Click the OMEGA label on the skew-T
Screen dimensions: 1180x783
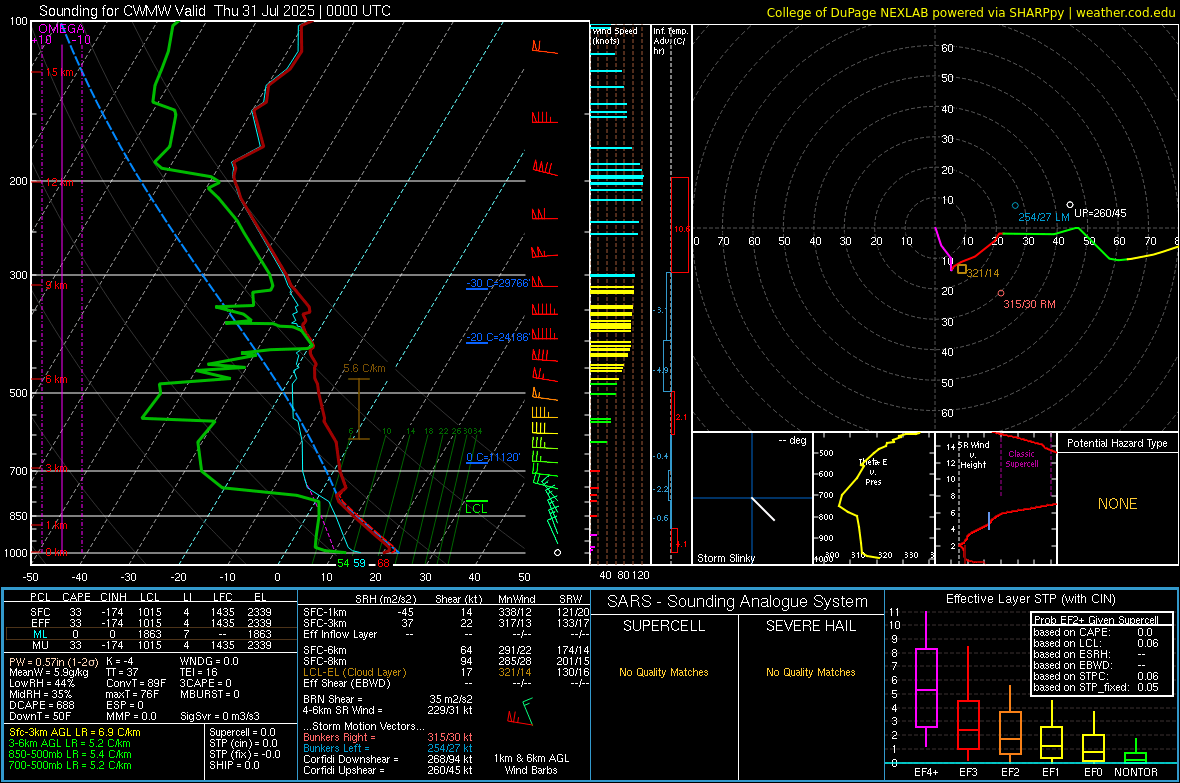click(x=62, y=29)
